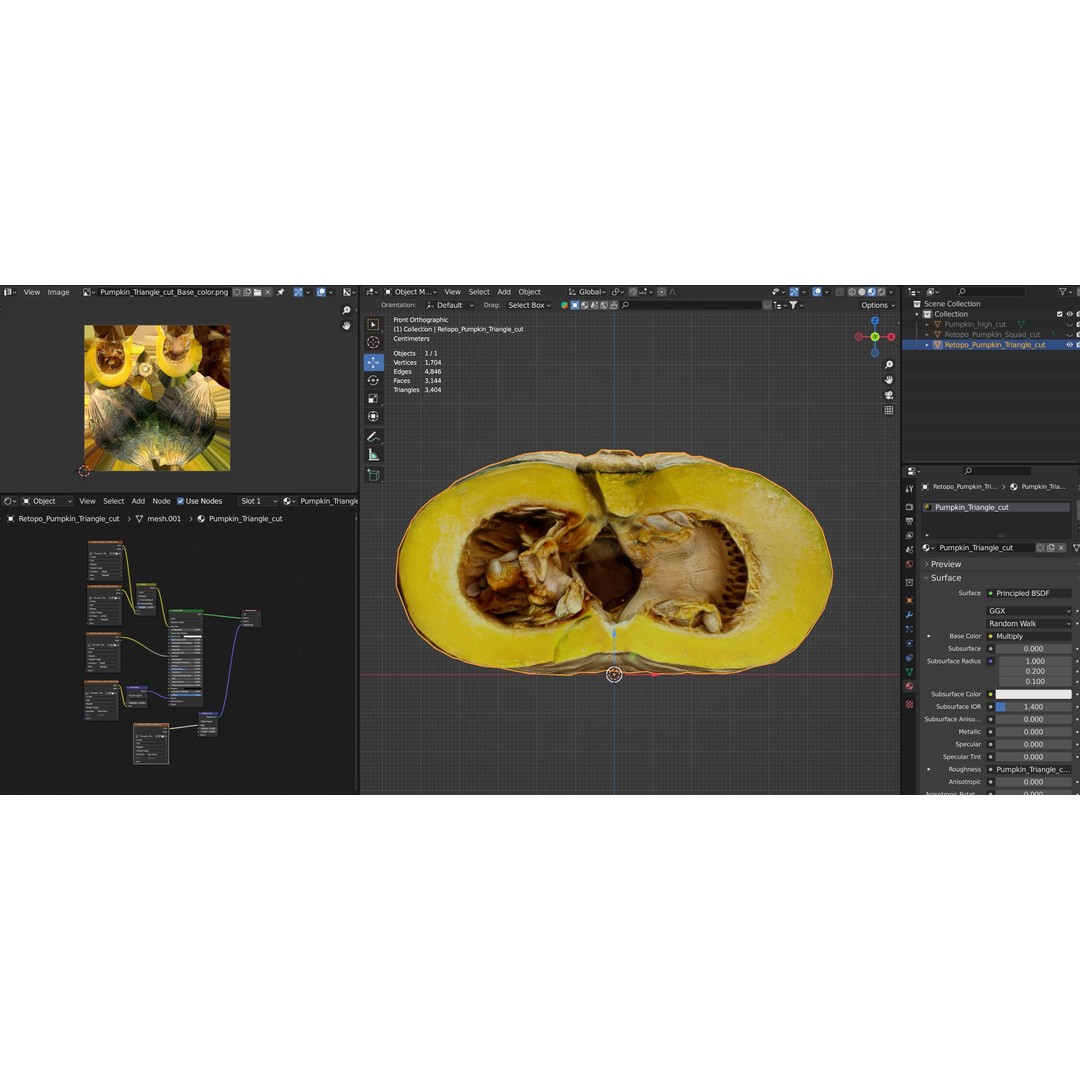This screenshot has width=1080, height=1080.
Task: Toggle camera view in 3D viewport
Action: (x=889, y=395)
